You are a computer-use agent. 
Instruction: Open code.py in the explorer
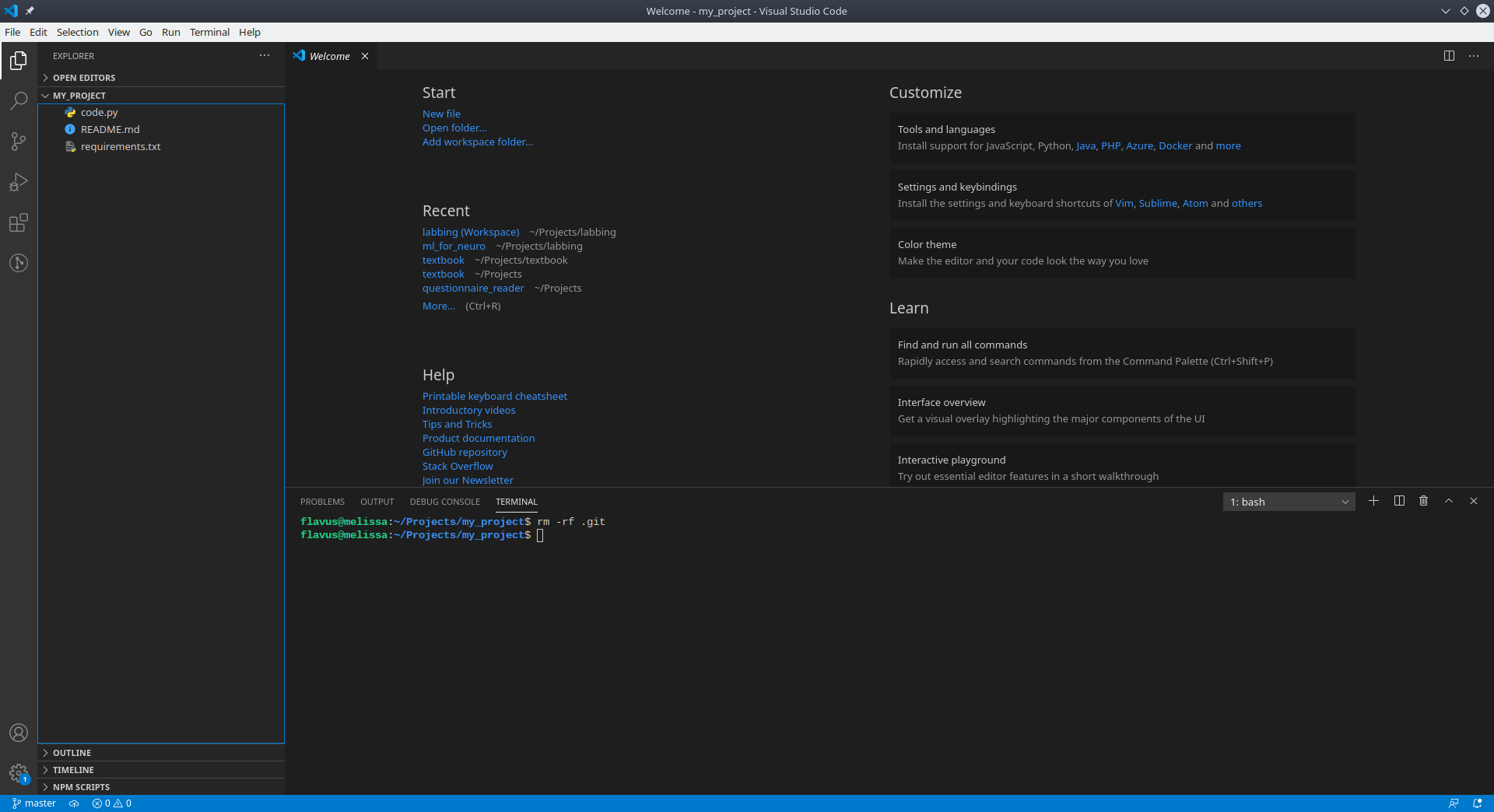[x=161, y=112]
